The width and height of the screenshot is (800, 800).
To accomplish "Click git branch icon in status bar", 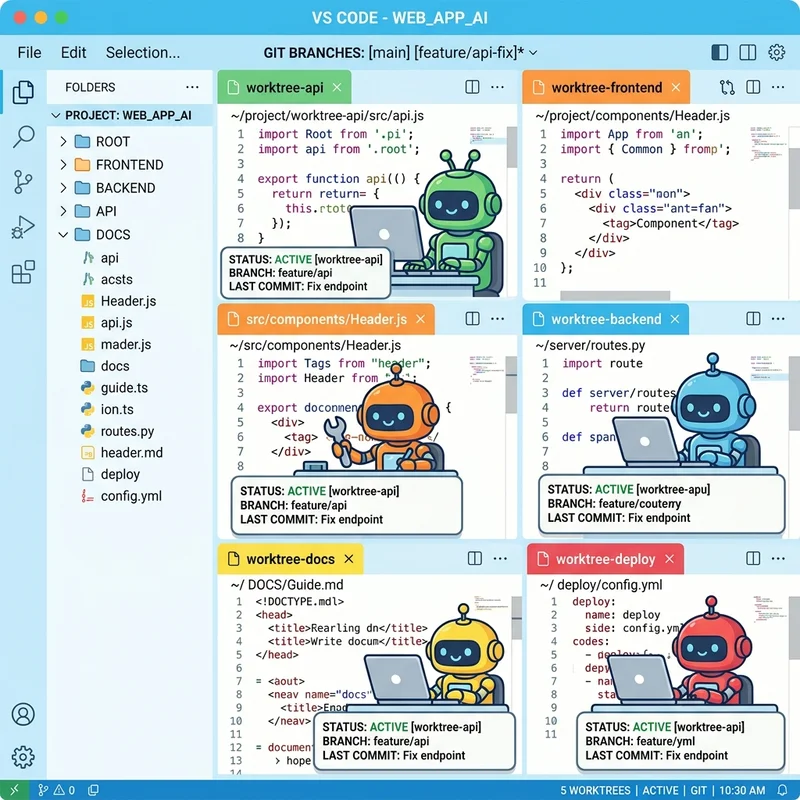I will [x=43, y=790].
